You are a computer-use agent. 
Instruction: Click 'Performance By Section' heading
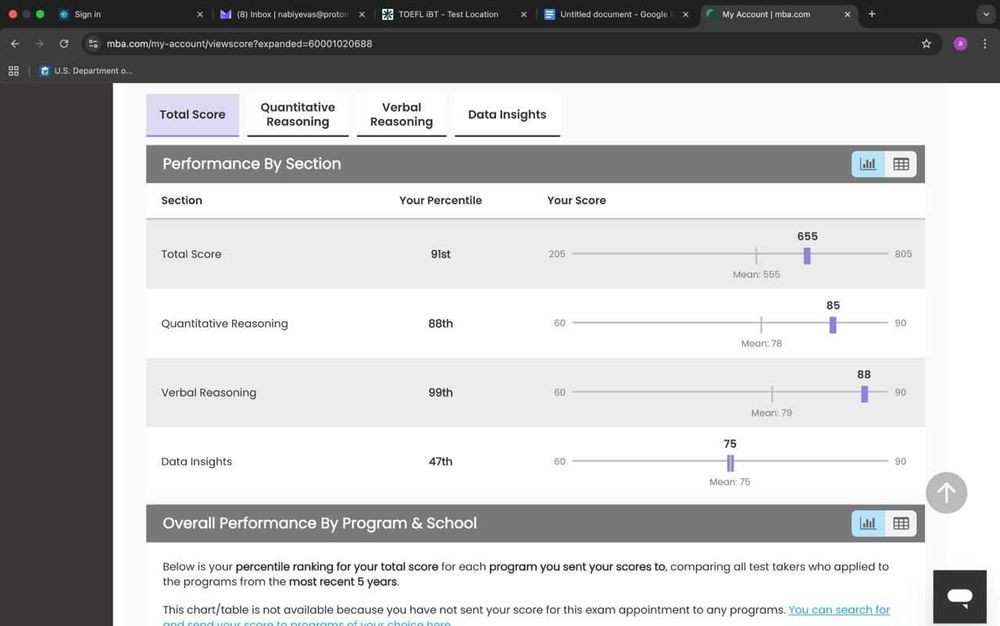point(251,164)
